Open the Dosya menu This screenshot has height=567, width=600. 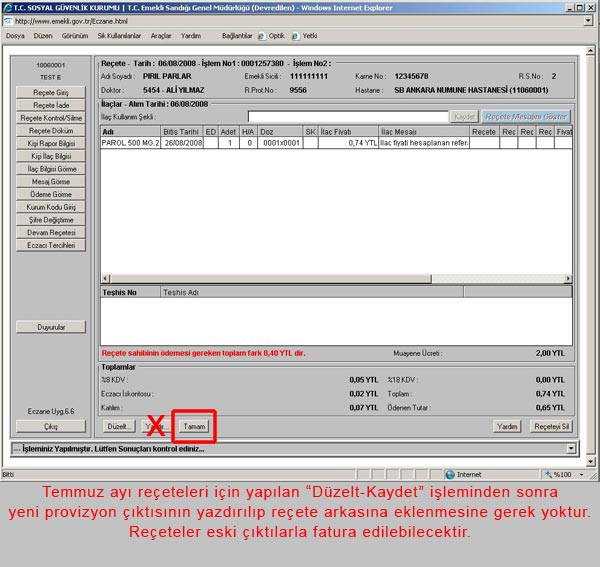coord(15,35)
